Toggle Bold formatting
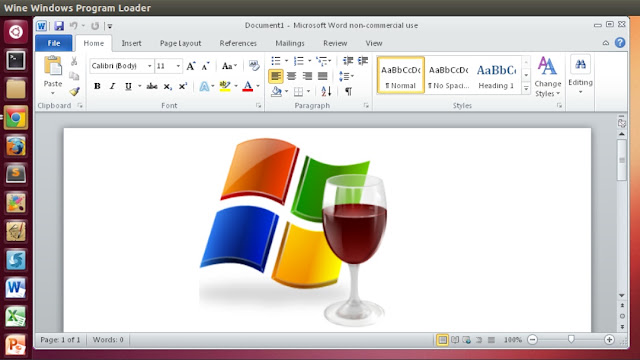 point(97,86)
